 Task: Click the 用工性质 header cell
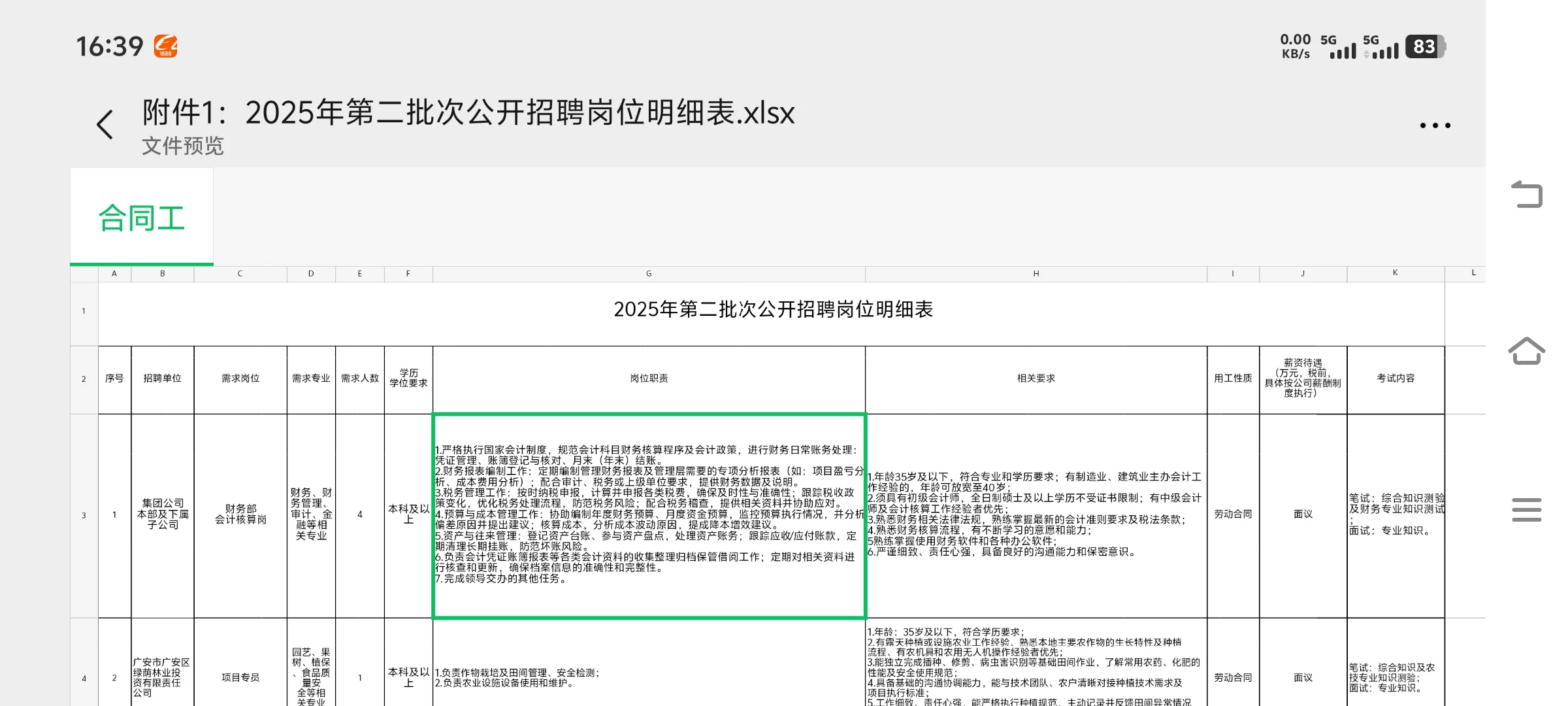1233,378
